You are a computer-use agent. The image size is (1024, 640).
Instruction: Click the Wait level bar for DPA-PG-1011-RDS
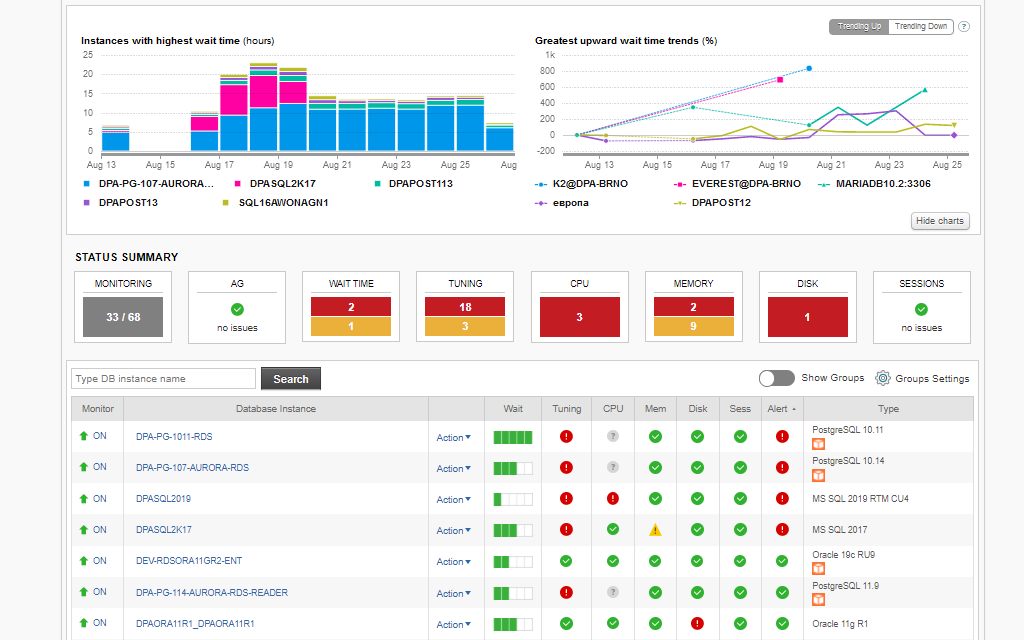(x=512, y=437)
